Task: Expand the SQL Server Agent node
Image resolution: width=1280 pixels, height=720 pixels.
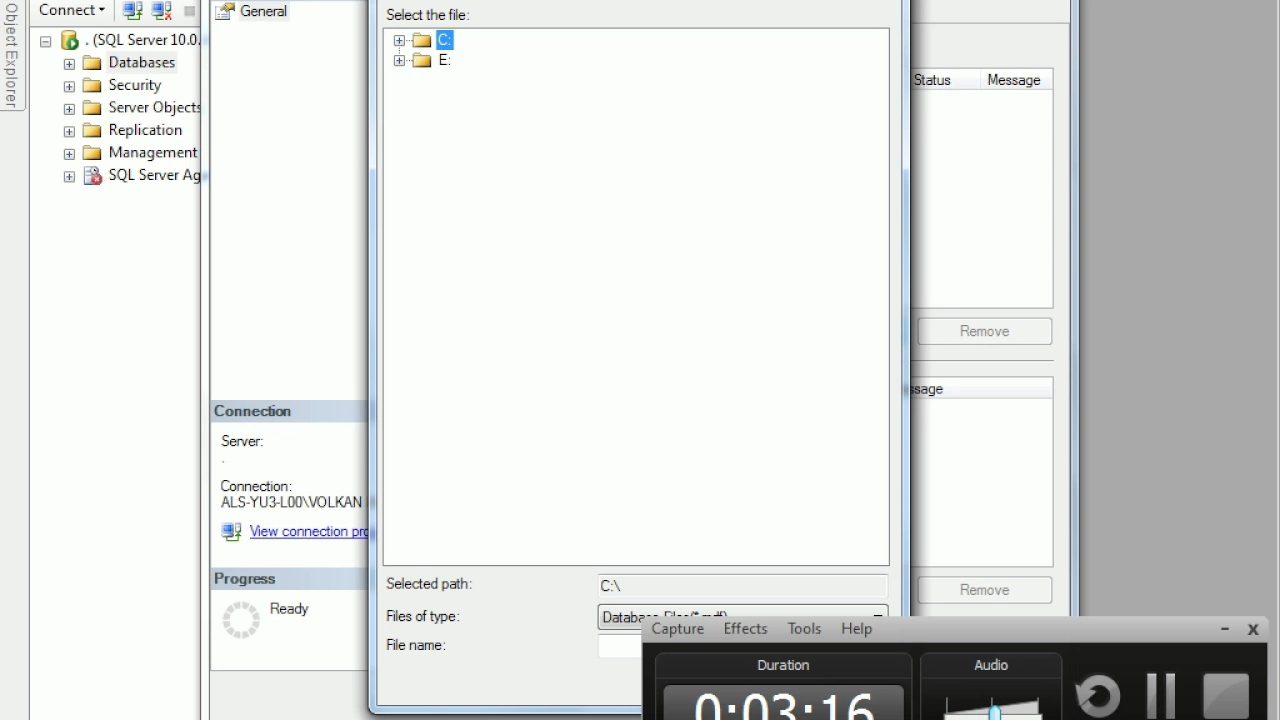Action: [x=69, y=176]
